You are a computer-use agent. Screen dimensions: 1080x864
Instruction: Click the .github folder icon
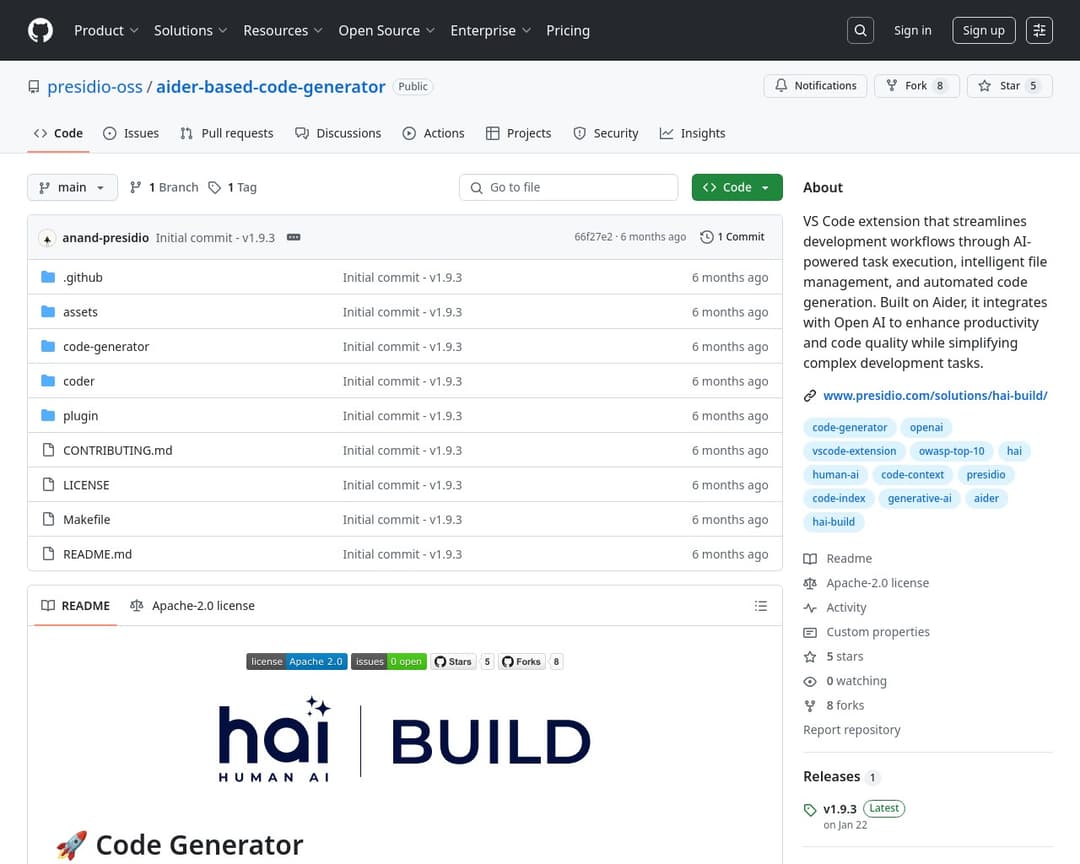point(48,277)
